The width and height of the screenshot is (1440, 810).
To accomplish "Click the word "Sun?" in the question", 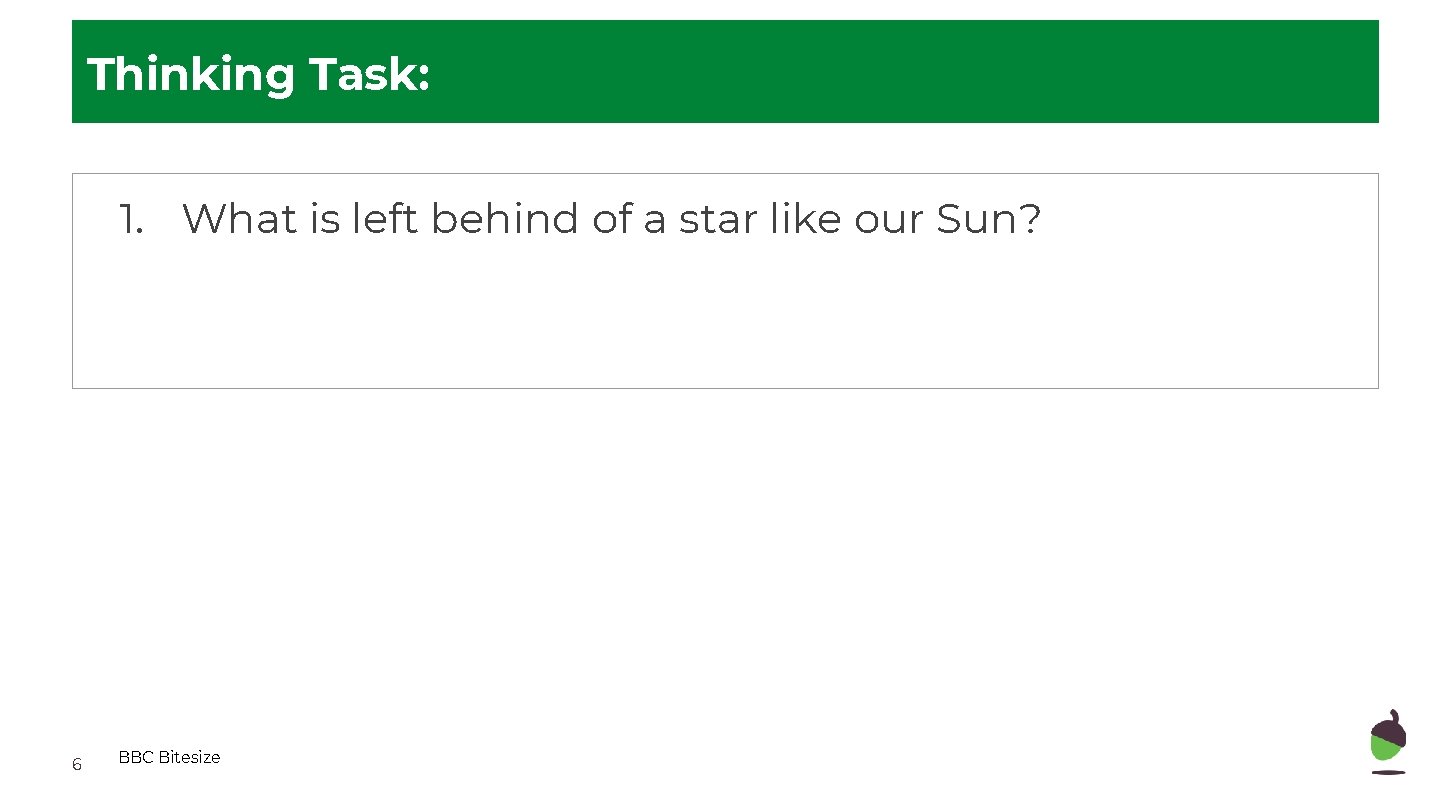I will click(988, 219).
